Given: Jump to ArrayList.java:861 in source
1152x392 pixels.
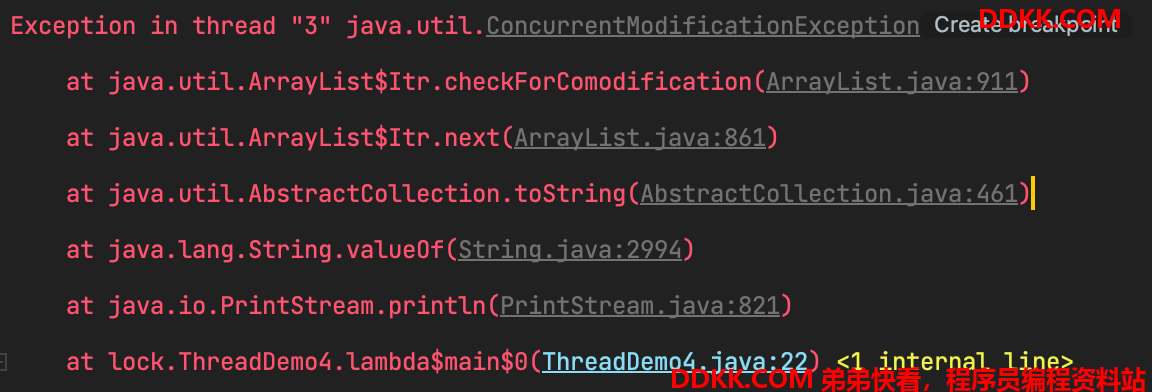Looking at the screenshot, I should tap(640, 138).
